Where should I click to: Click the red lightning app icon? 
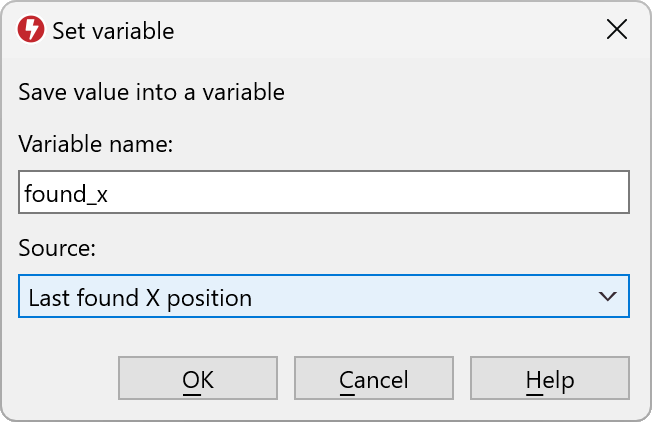click(31, 31)
